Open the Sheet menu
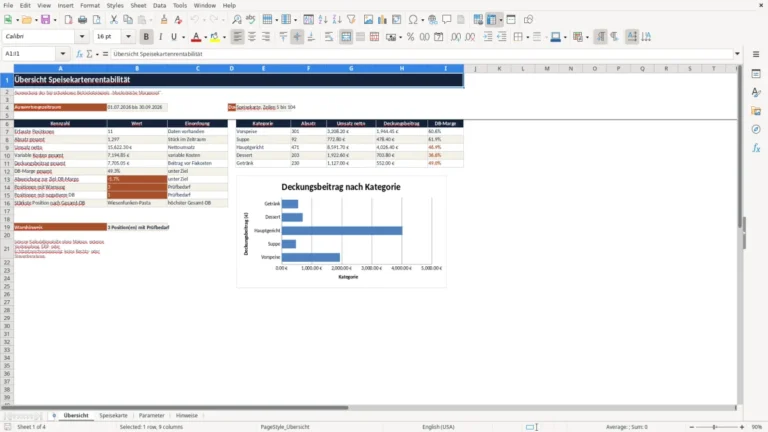 click(x=138, y=5)
